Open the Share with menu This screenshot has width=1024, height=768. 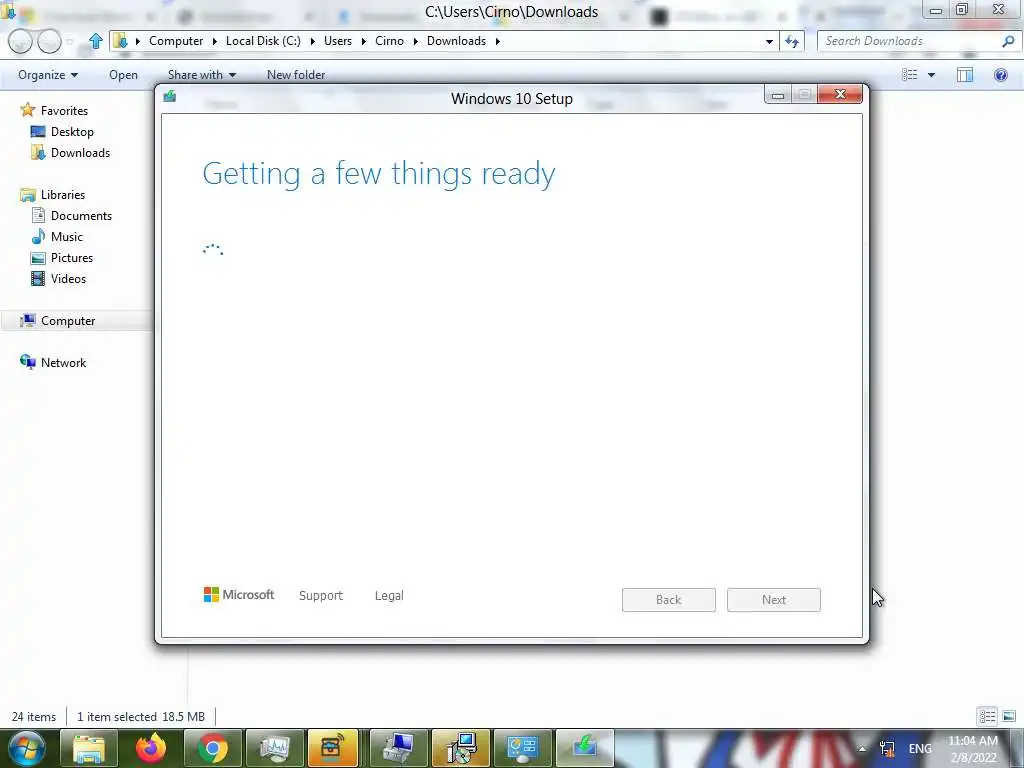202,74
